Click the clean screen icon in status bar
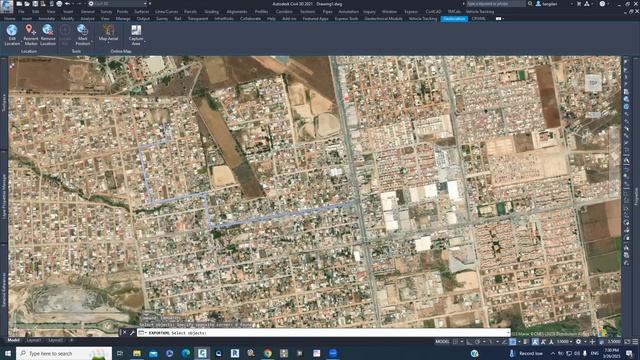640x360 pixels. tap(627, 342)
